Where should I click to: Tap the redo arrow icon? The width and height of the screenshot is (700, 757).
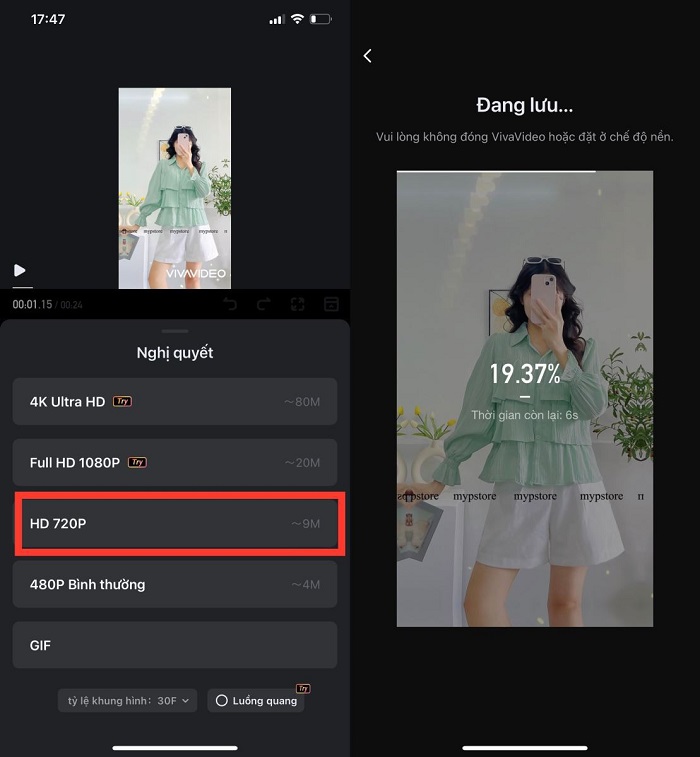point(264,304)
